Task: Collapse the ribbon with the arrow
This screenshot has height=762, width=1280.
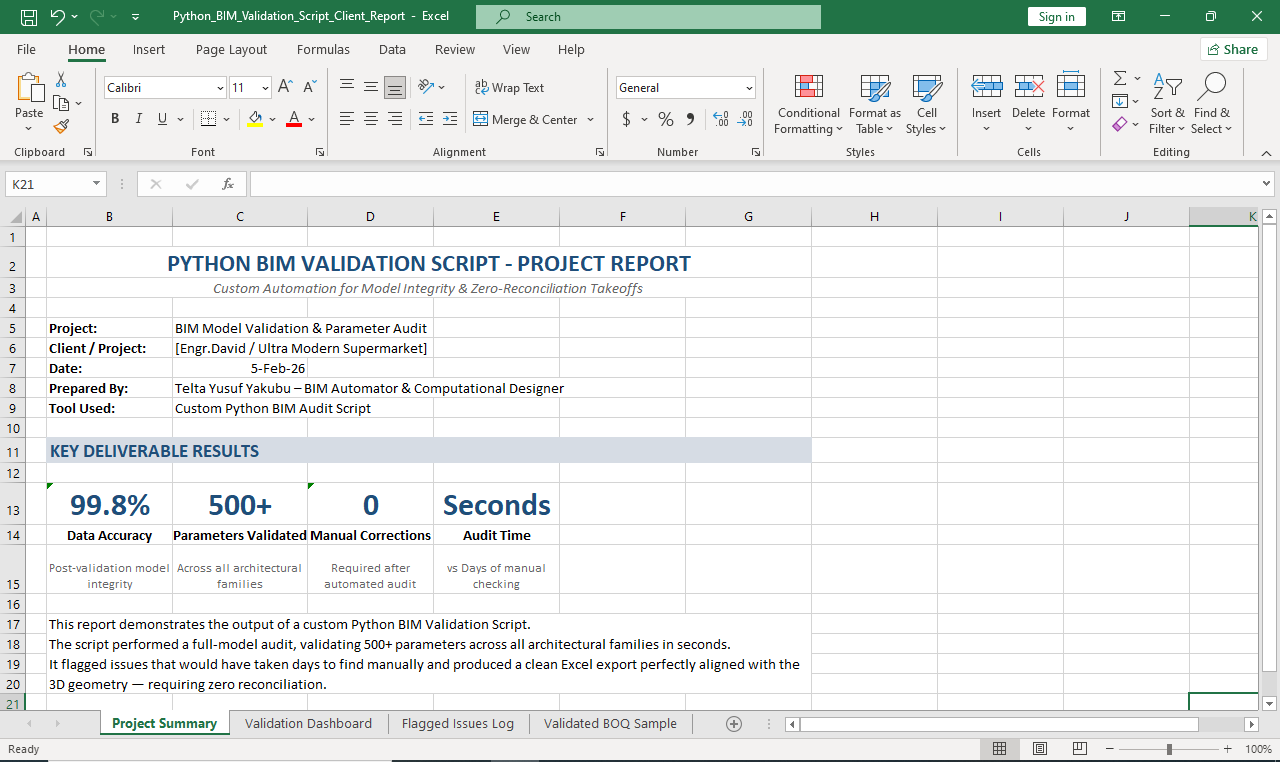Action: (x=1266, y=152)
